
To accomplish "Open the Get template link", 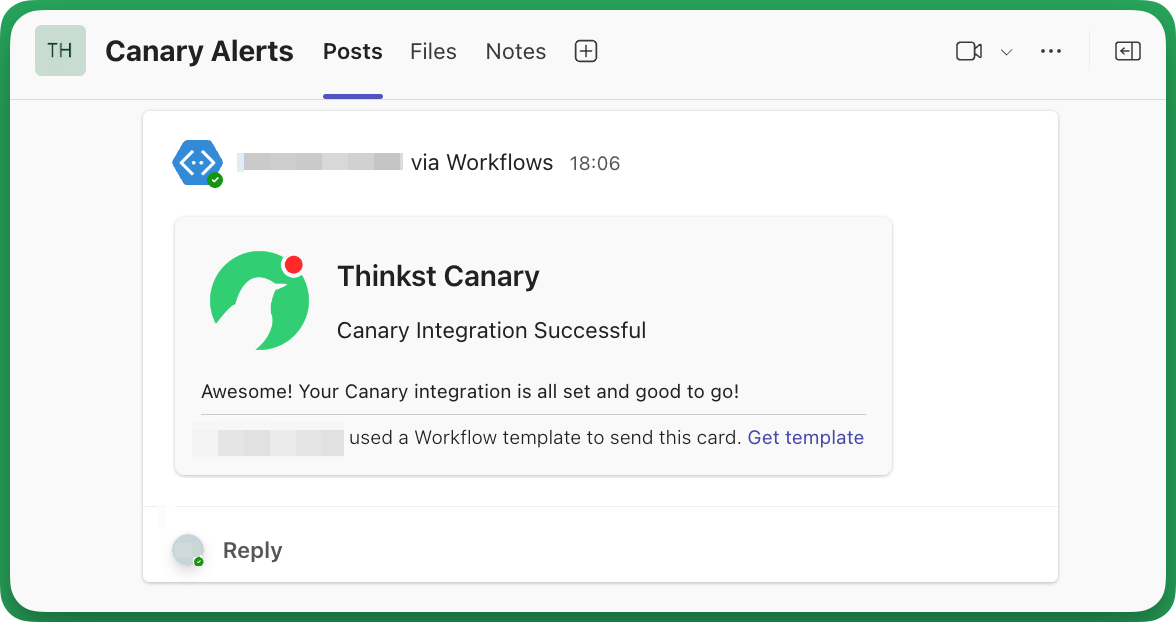I will (x=806, y=437).
